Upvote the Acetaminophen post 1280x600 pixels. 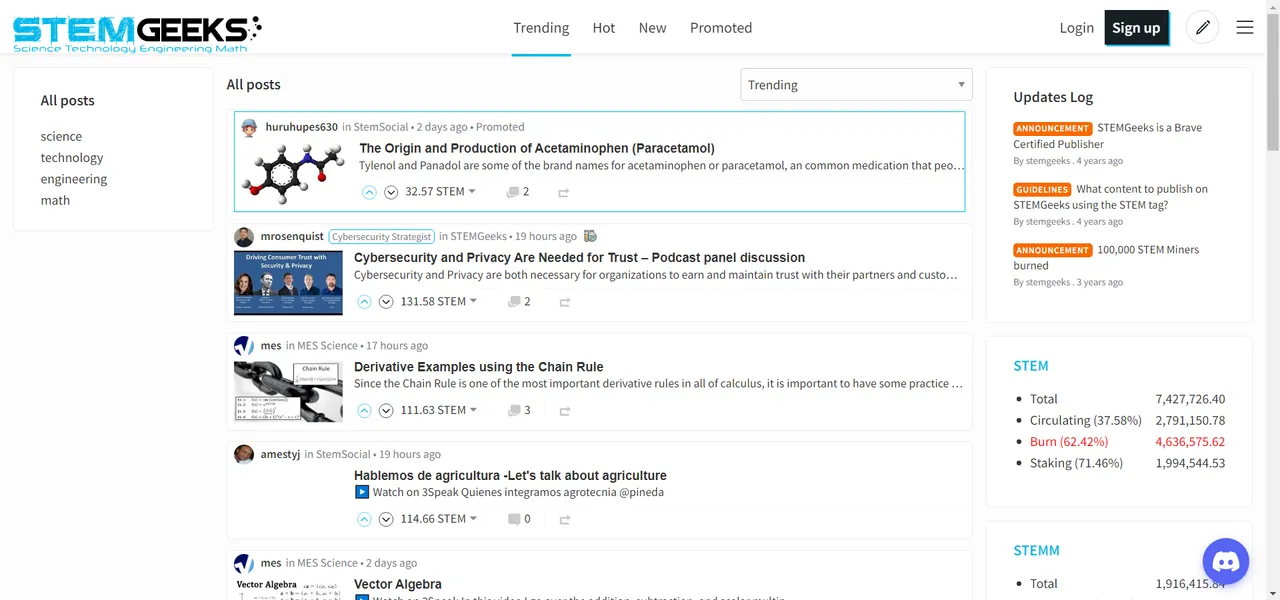pos(369,192)
